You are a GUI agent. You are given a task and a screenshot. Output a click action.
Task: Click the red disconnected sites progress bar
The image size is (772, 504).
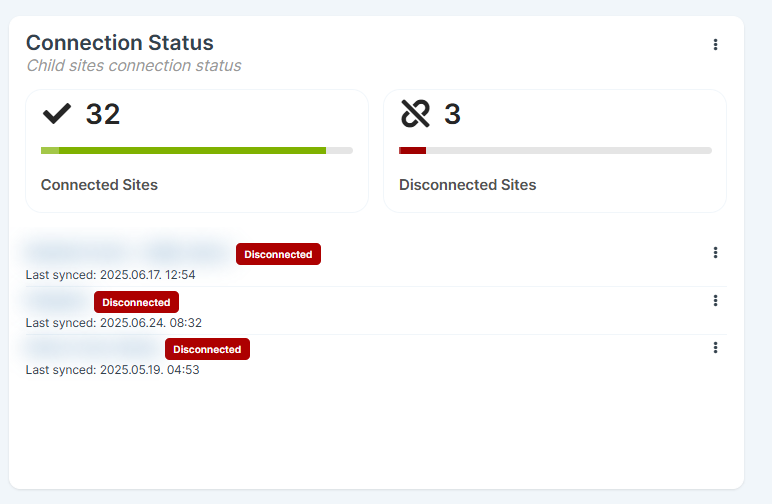point(555,151)
